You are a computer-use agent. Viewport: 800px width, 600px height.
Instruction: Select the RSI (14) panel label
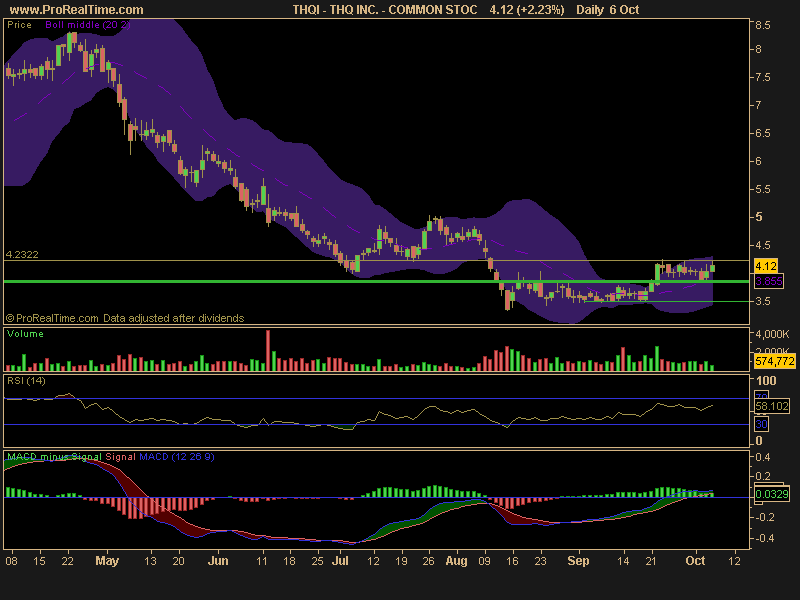coord(26,381)
